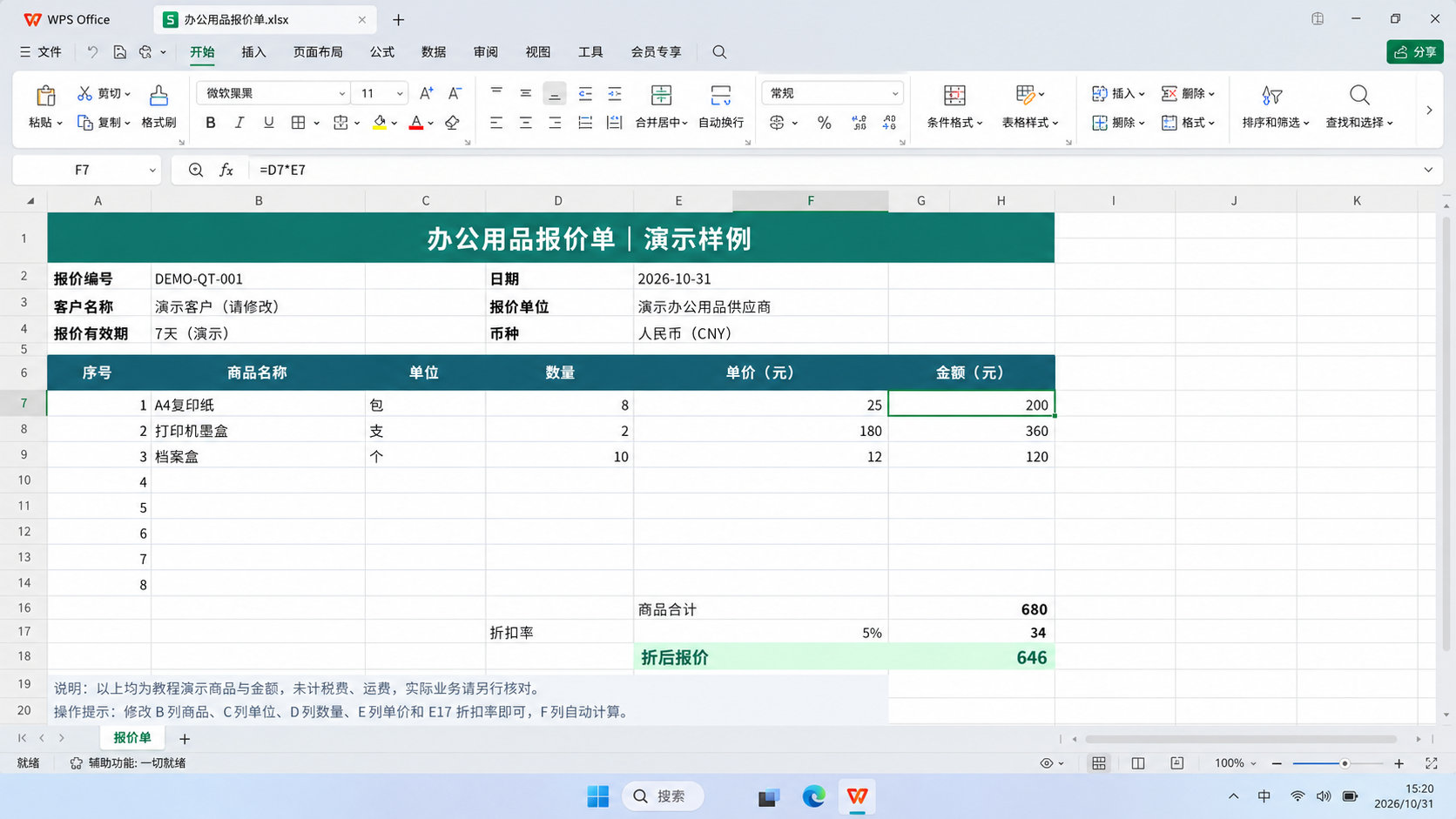
Task: Click the Paste (粘贴) clipboard icon
Action: tap(45, 95)
